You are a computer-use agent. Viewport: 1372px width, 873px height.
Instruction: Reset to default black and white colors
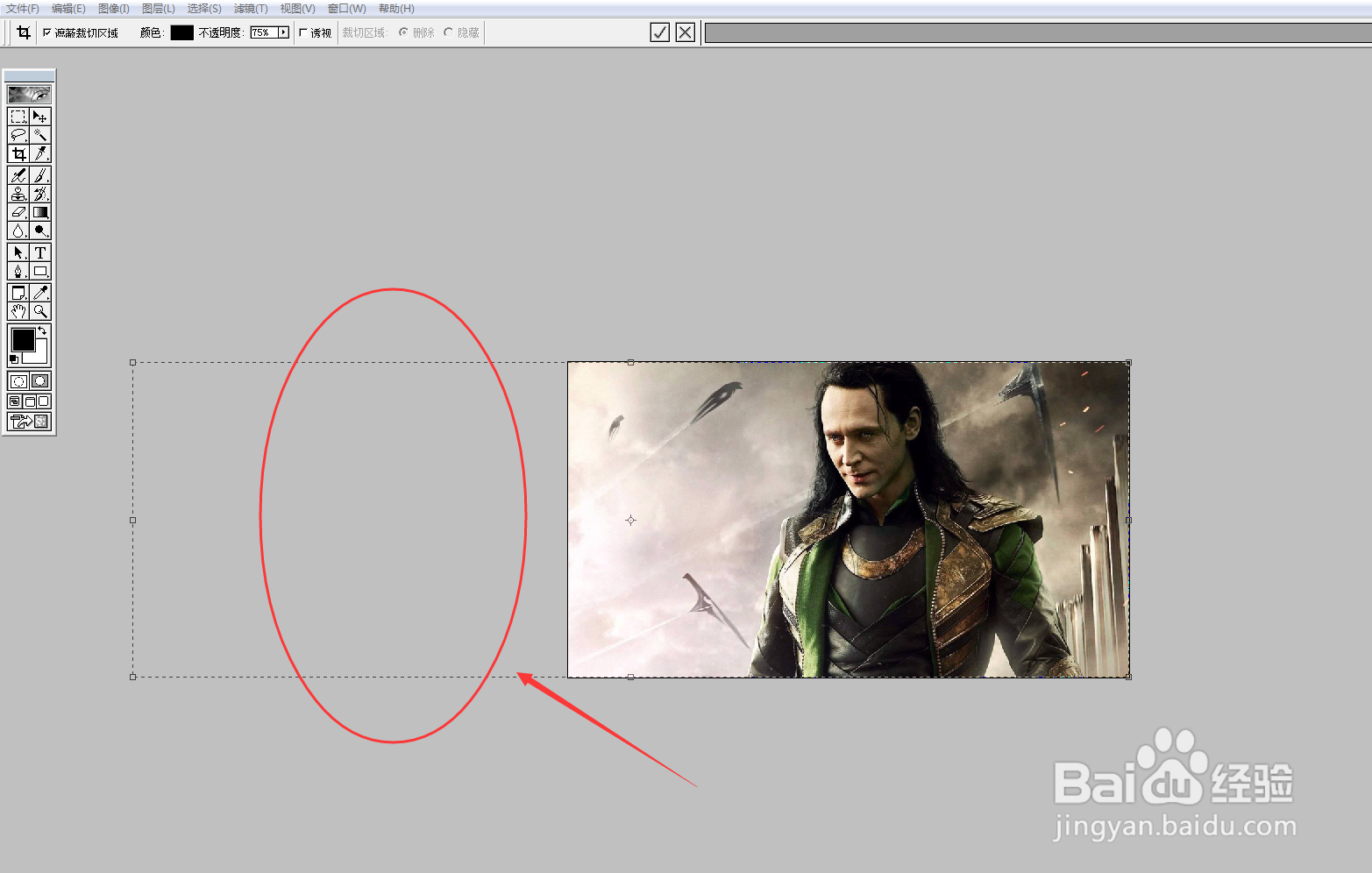click(14, 359)
